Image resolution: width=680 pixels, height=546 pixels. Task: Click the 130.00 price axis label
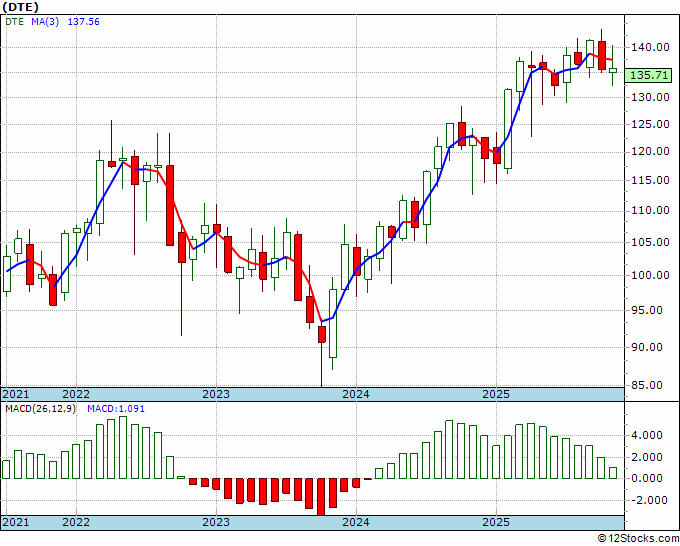650,97
